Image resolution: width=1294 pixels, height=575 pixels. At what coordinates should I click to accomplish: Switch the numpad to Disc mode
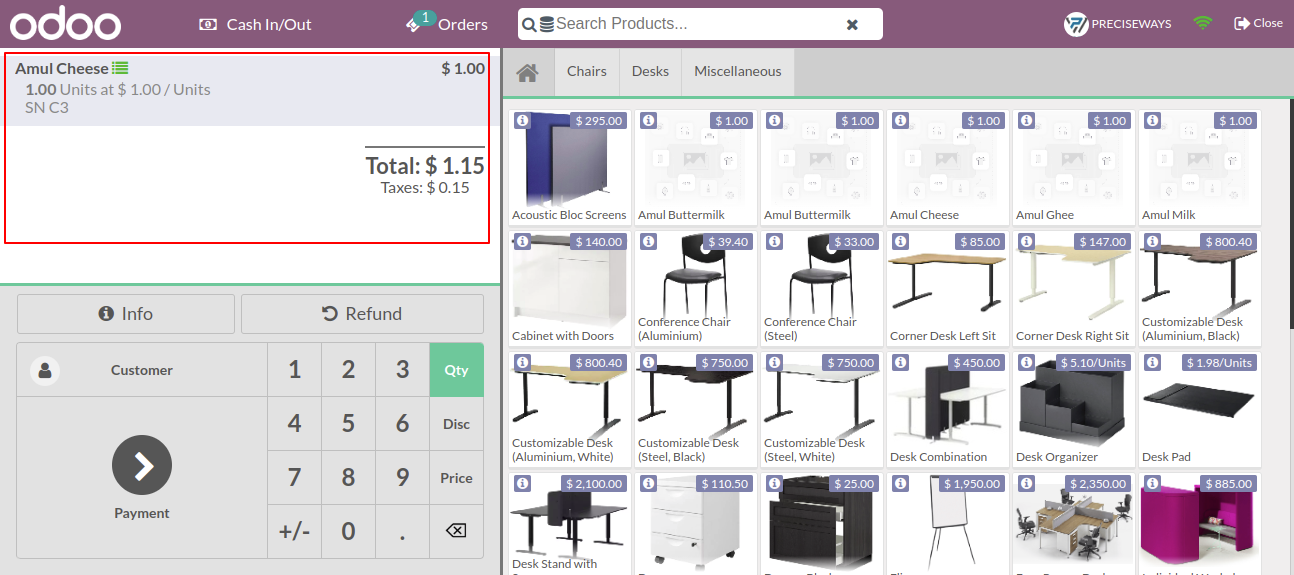(x=456, y=424)
